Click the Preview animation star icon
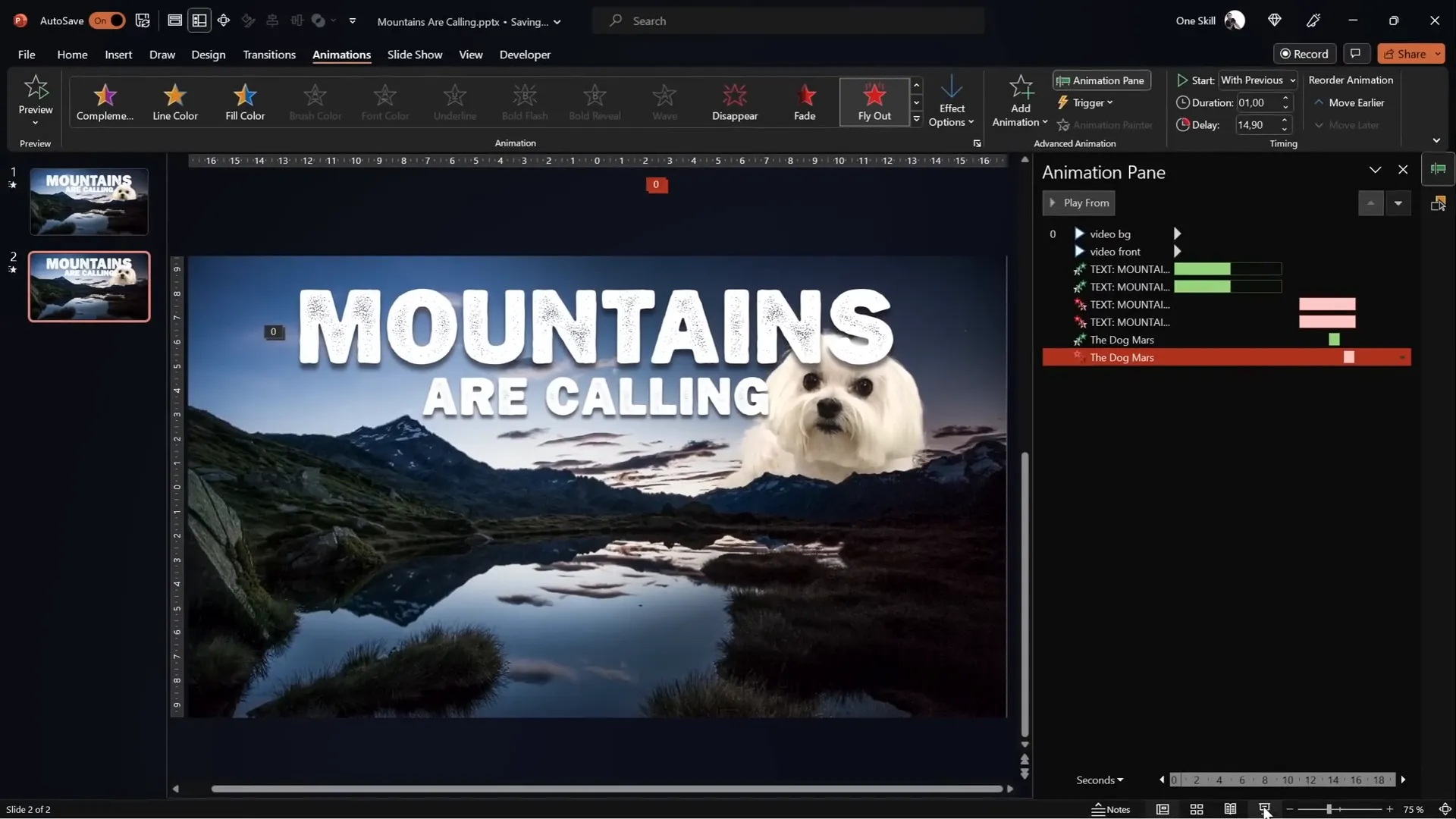This screenshot has width=1456, height=819. point(36,88)
